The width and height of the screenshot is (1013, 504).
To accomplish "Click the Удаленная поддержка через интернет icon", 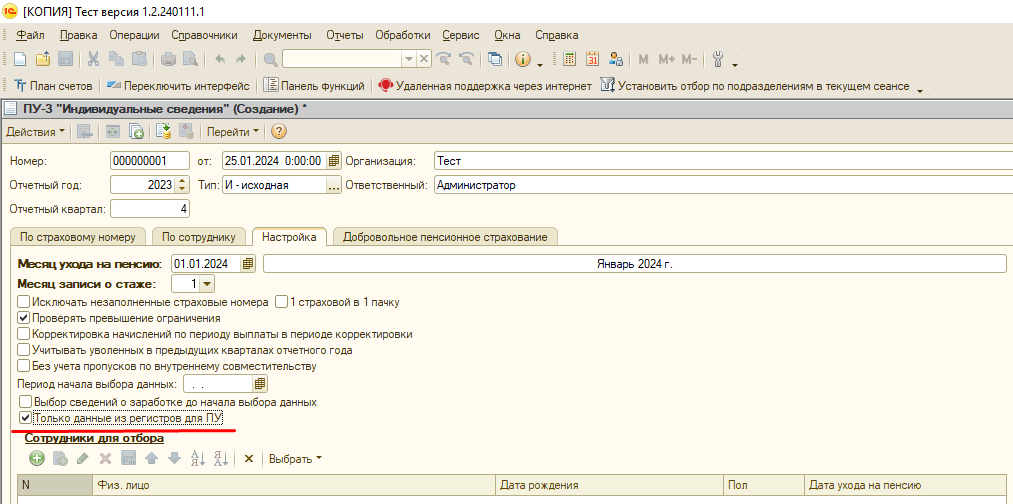I will 385,86.
